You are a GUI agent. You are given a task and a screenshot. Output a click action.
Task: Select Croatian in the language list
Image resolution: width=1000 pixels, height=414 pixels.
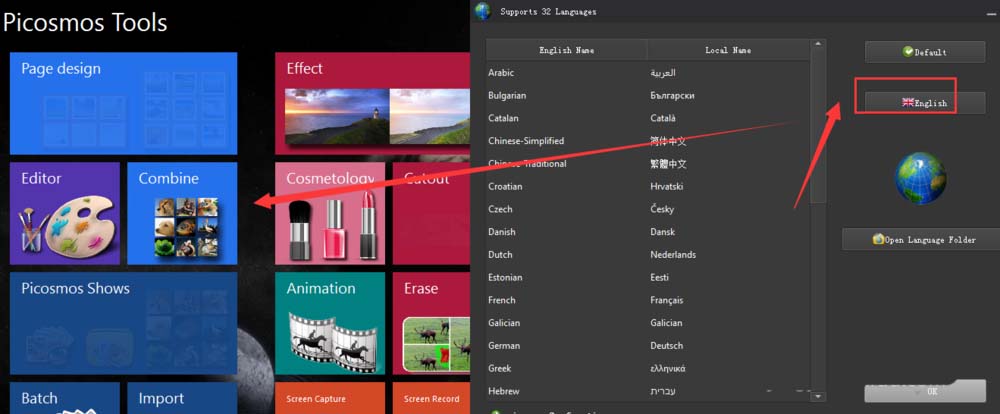648,186
